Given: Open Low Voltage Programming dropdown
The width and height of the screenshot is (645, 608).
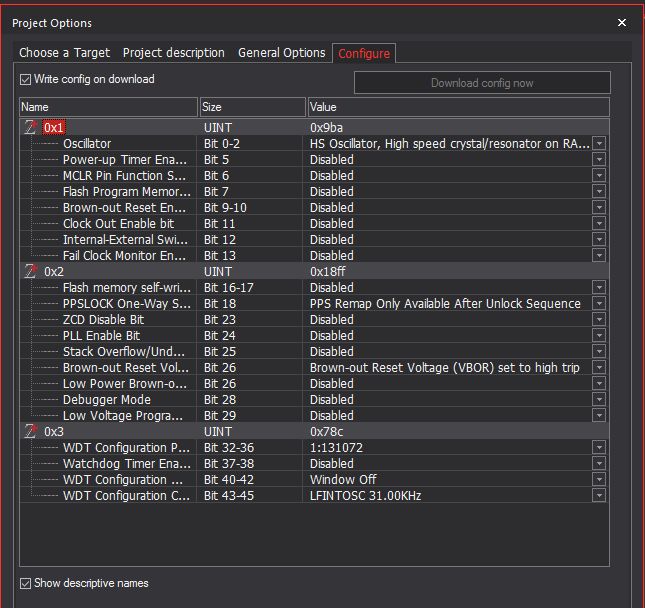Looking at the screenshot, I should (599, 415).
